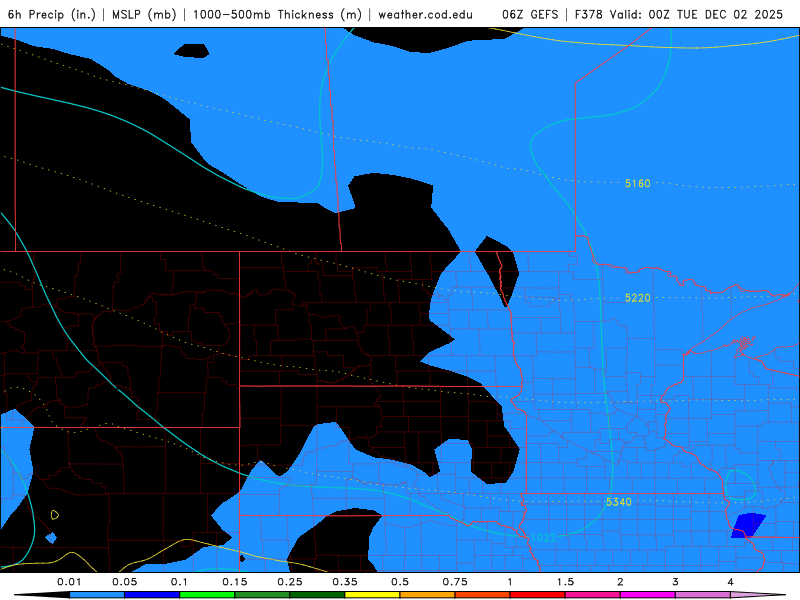
Task: Click the '06Z GEFS' model run label
Action: [x=530, y=14]
